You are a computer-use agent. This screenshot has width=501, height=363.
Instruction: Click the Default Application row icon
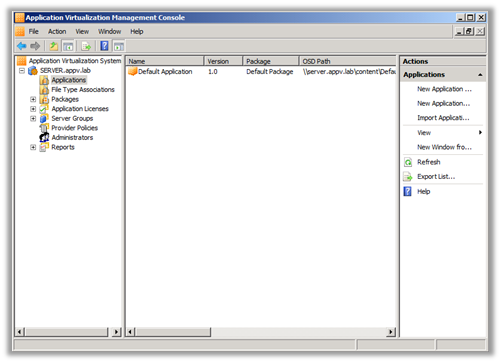(x=133, y=71)
